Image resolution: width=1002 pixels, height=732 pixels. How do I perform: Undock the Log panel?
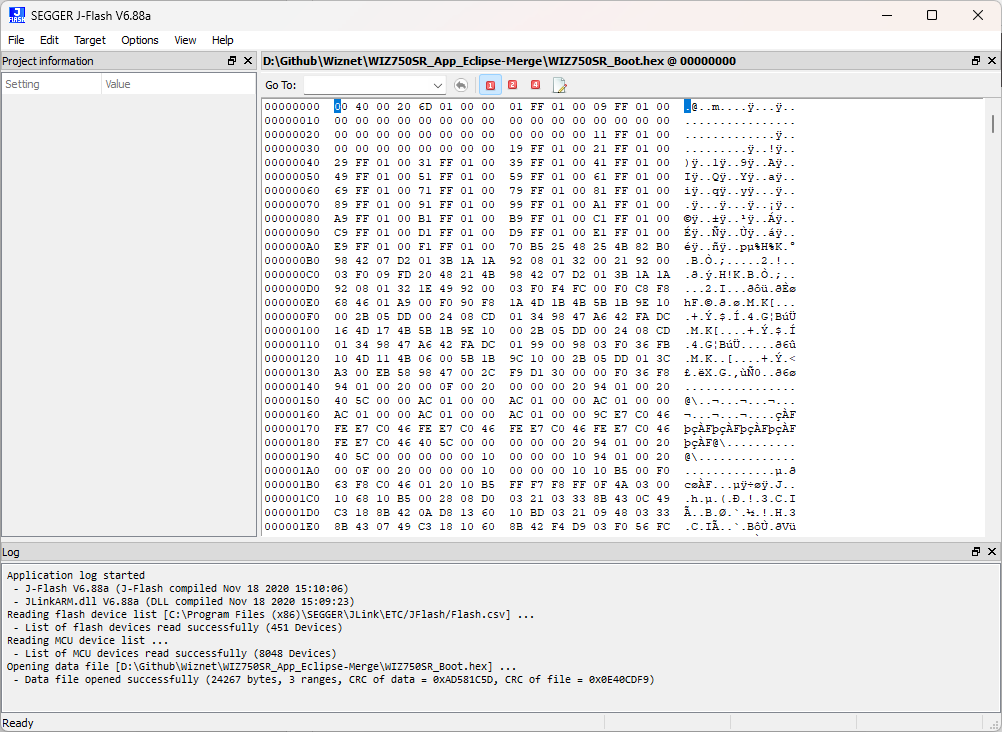(976, 552)
